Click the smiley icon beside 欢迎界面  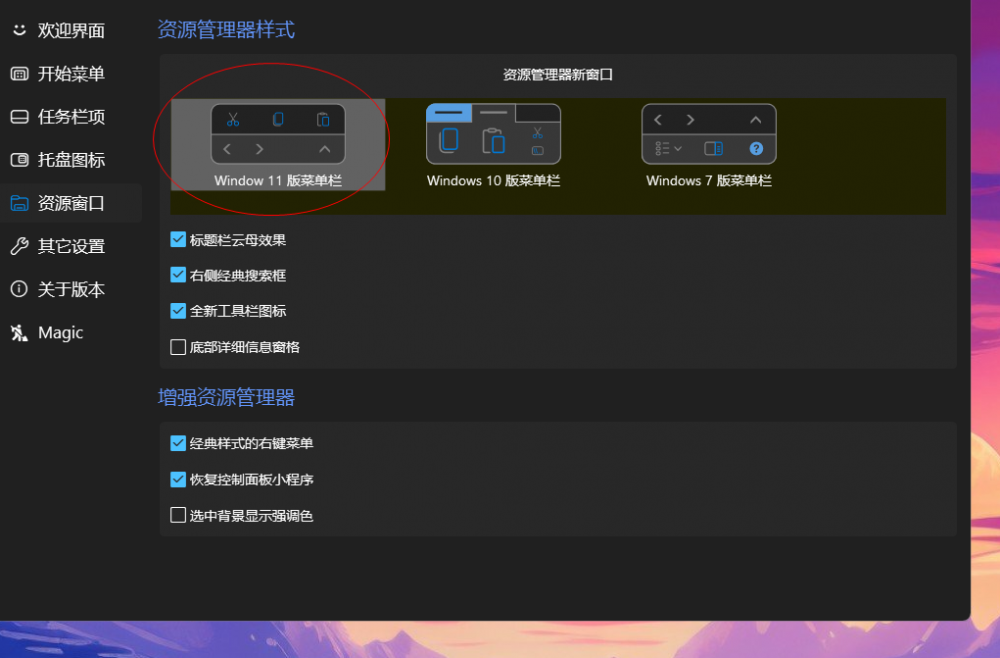click(18, 30)
